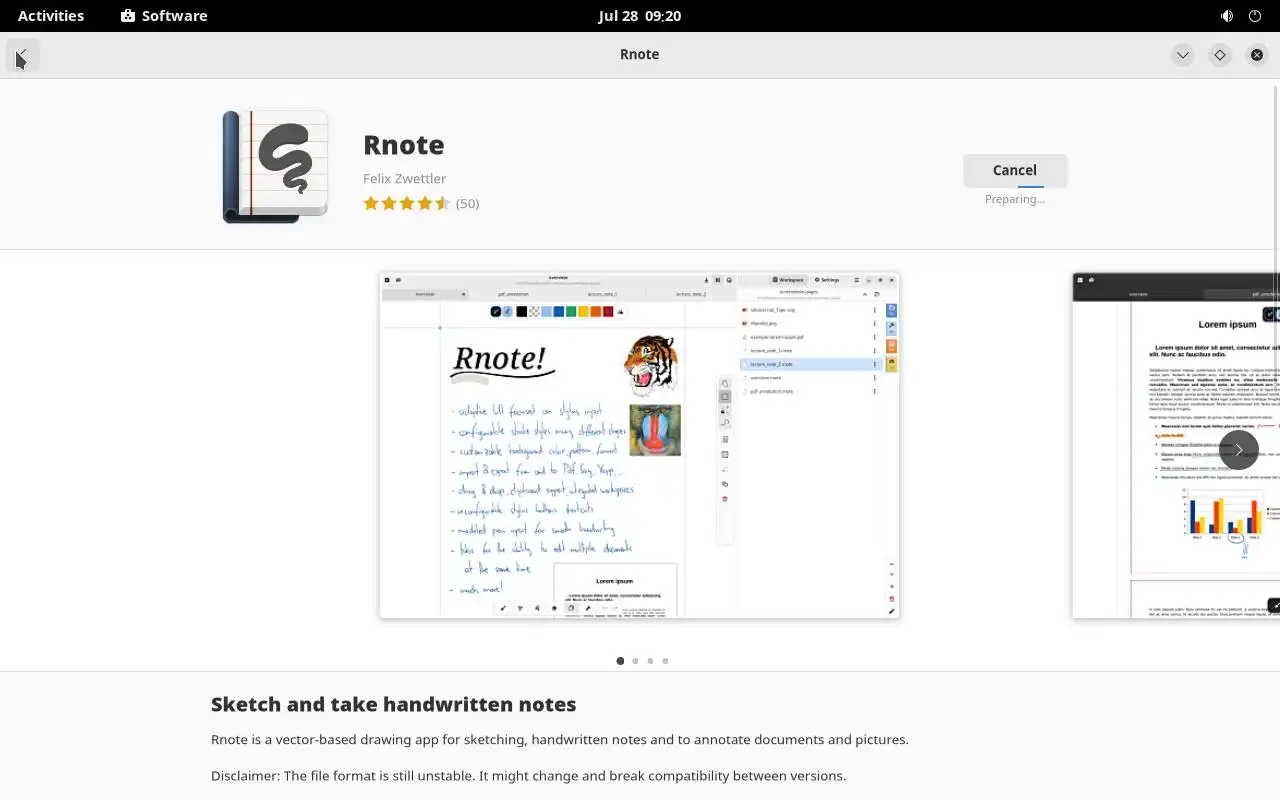
Task: Select the first carousel page dot
Action: tap(620, 661)
